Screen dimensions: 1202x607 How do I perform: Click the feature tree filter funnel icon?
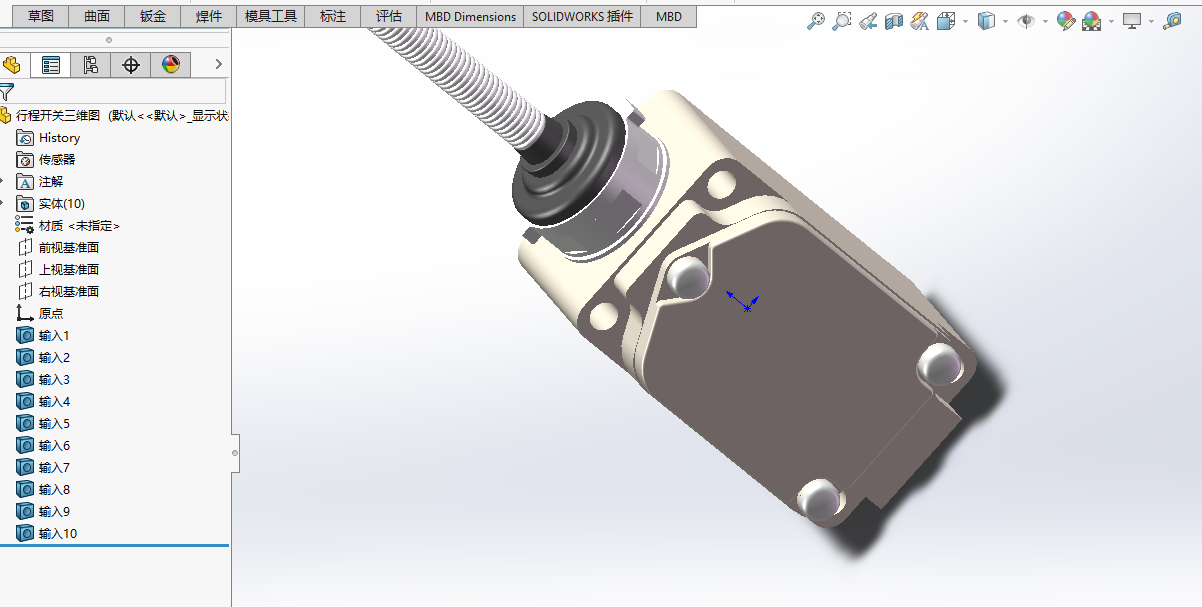[7, 92]
